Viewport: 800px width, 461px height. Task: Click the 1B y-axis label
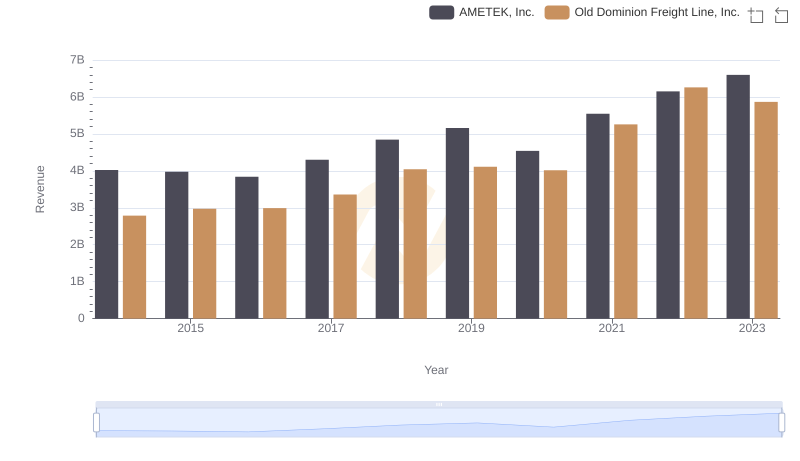tap(77, 281)
